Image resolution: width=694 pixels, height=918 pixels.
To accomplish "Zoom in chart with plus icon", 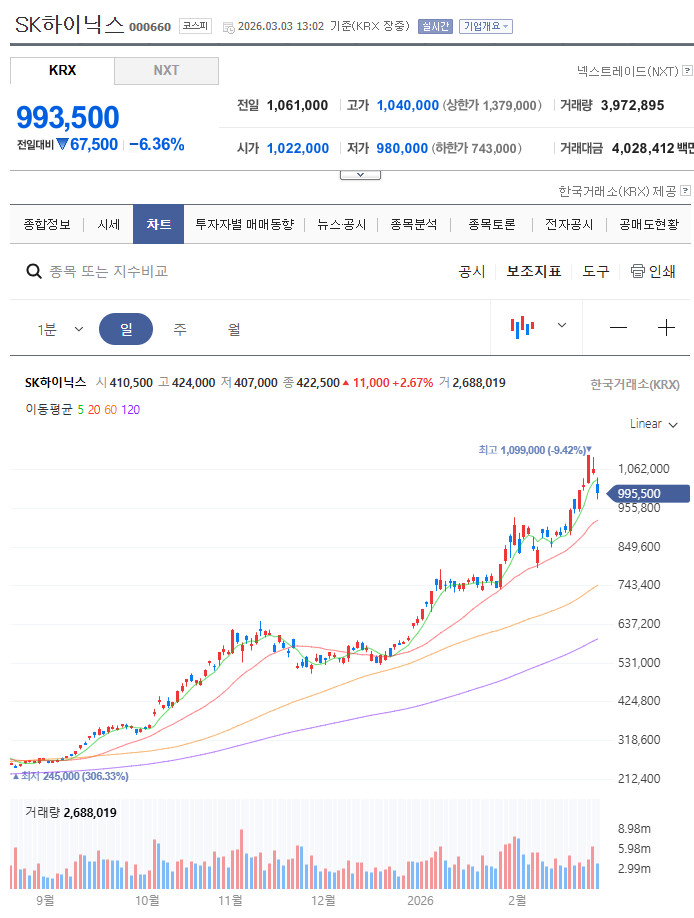I will click(x=666, y=328).
